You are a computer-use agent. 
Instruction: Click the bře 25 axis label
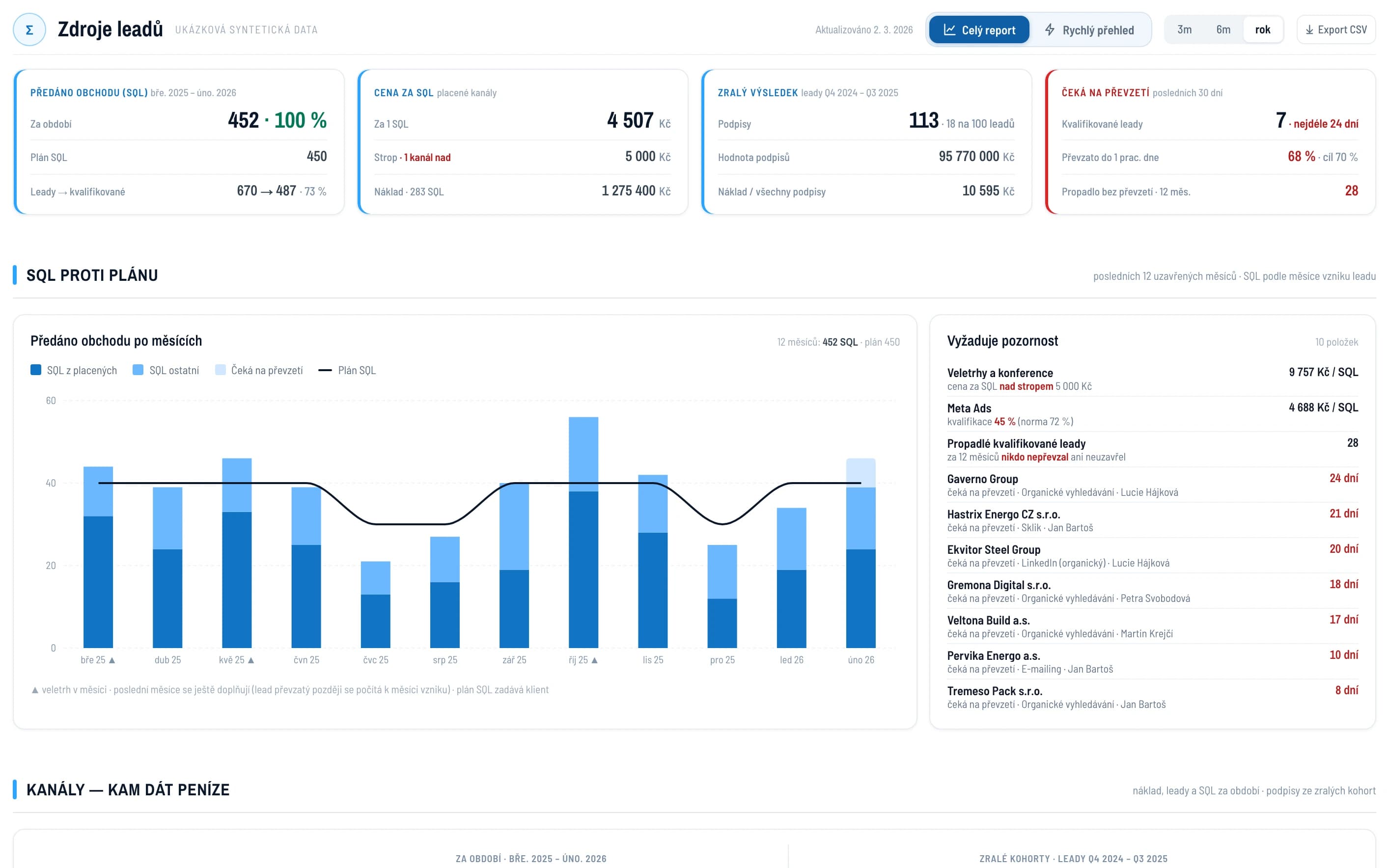98,660
